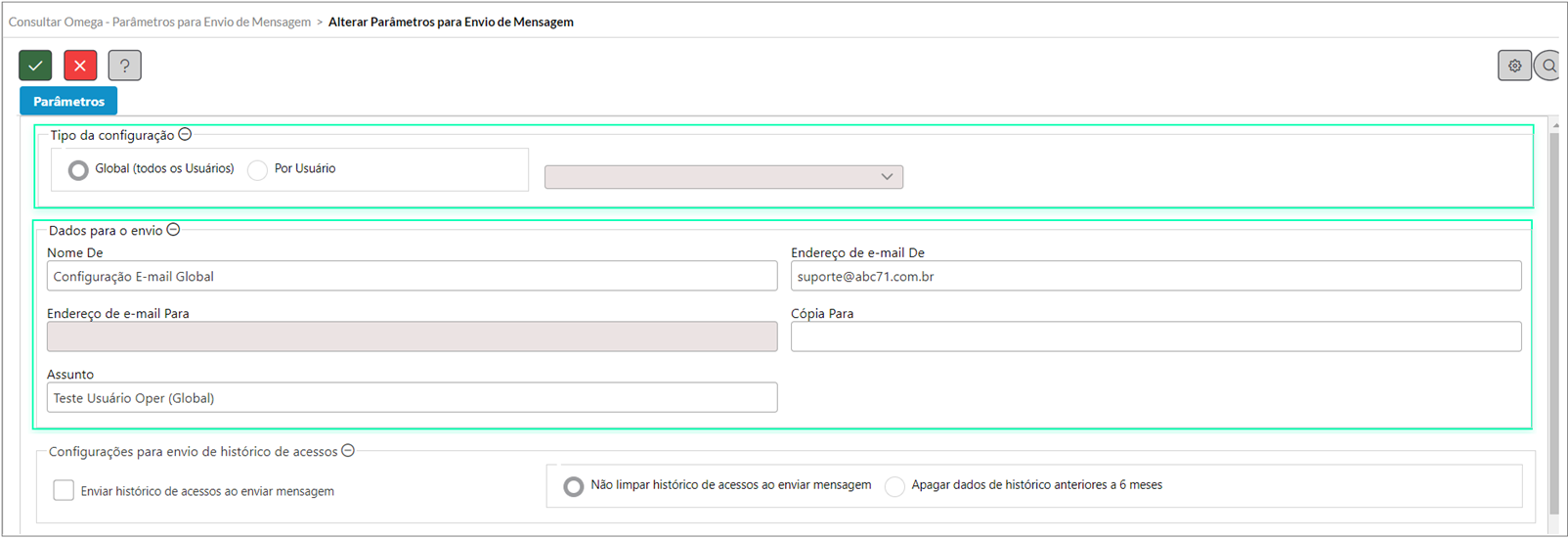Click the Nome De text field
Screen dimensions: 1568x539
point(412,276)
